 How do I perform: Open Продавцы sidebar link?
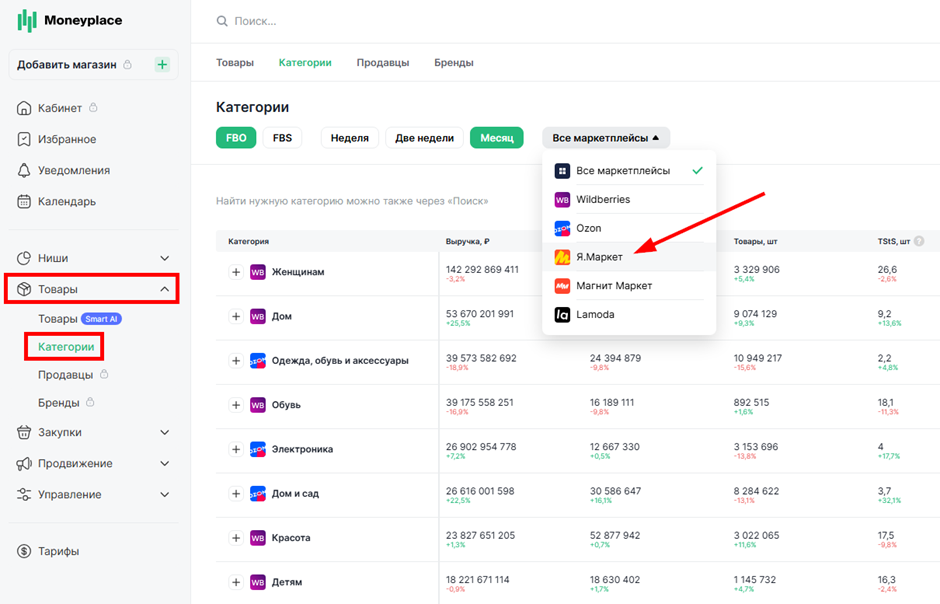(65, 375)
